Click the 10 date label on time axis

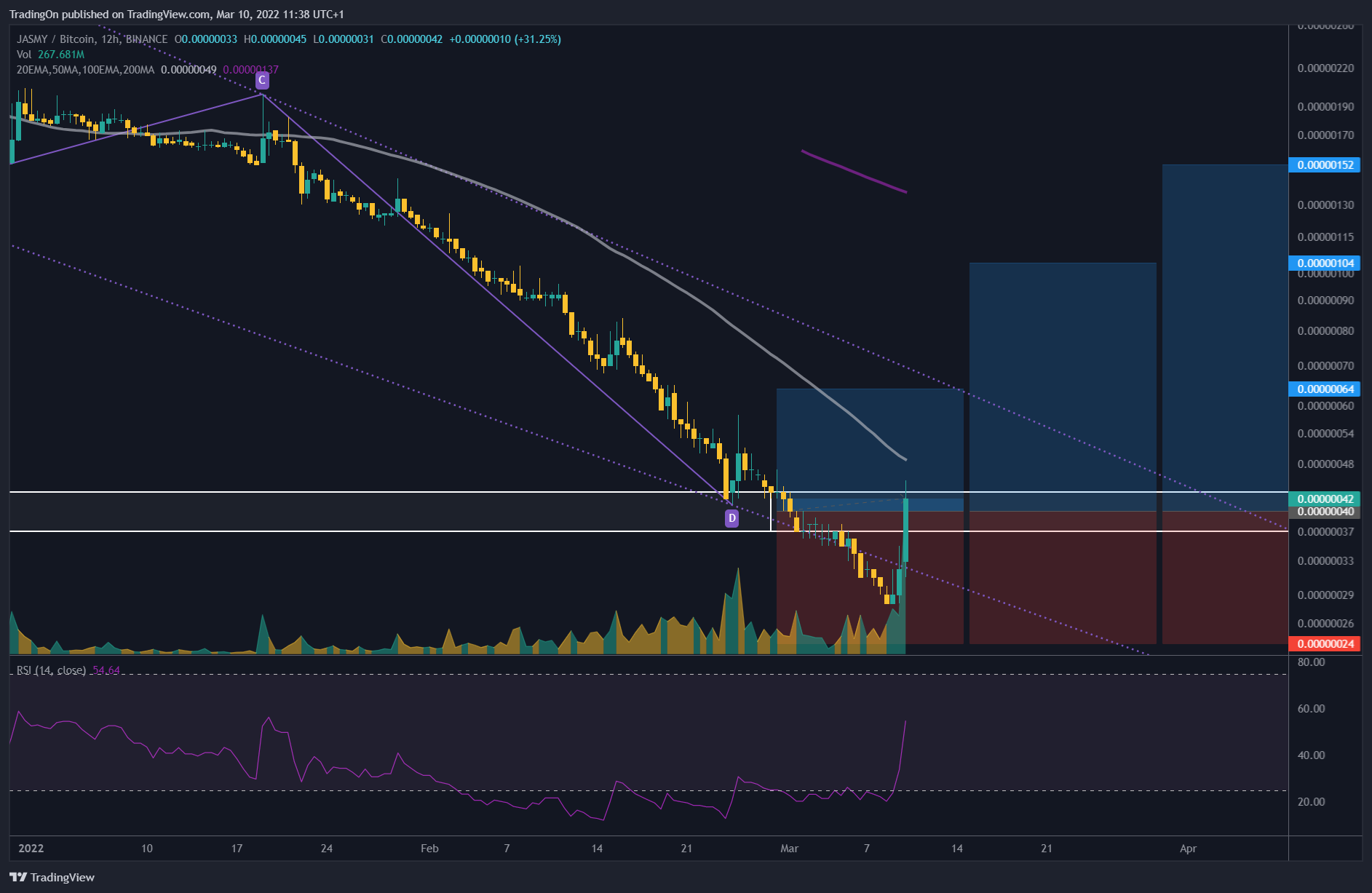tap(147, 849)
